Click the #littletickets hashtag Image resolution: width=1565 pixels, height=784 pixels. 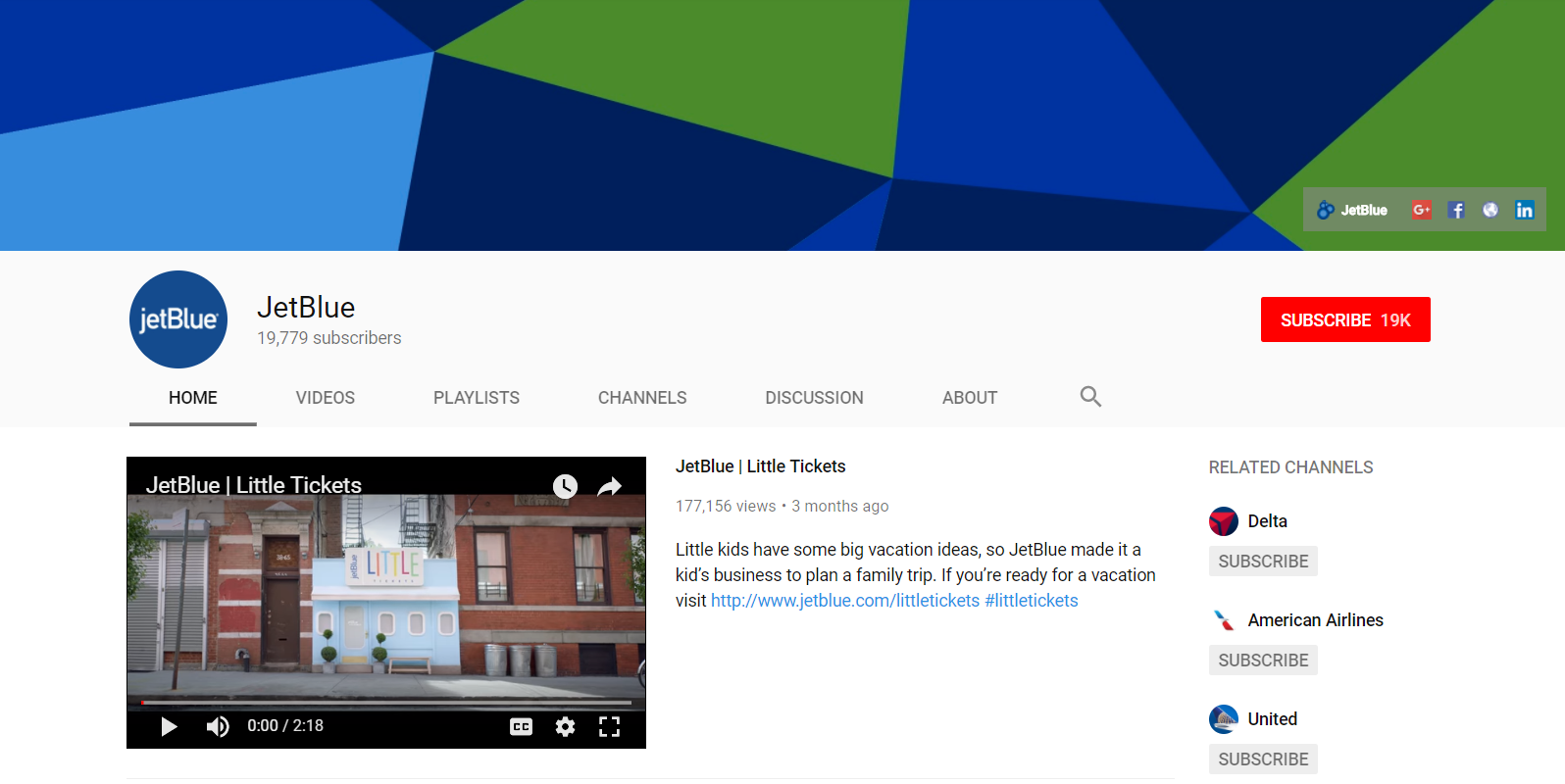[1032, 601]
